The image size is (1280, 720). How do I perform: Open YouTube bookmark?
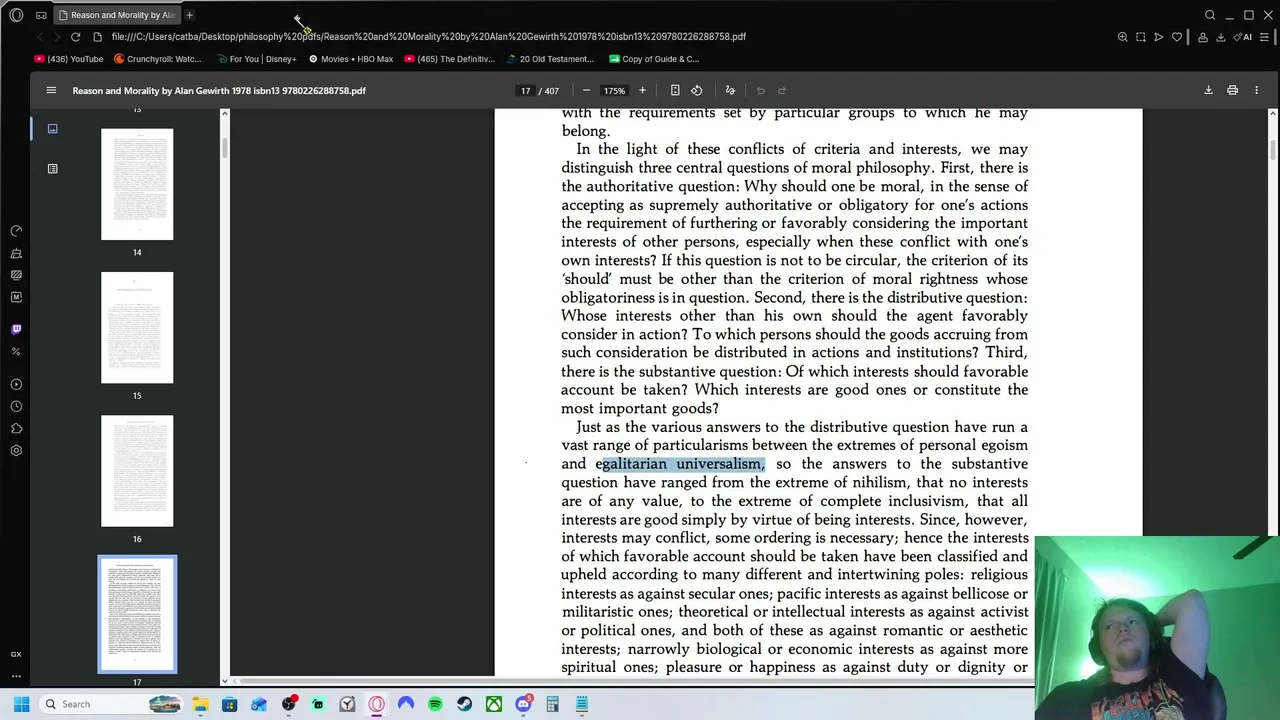[x=68, y=59]
